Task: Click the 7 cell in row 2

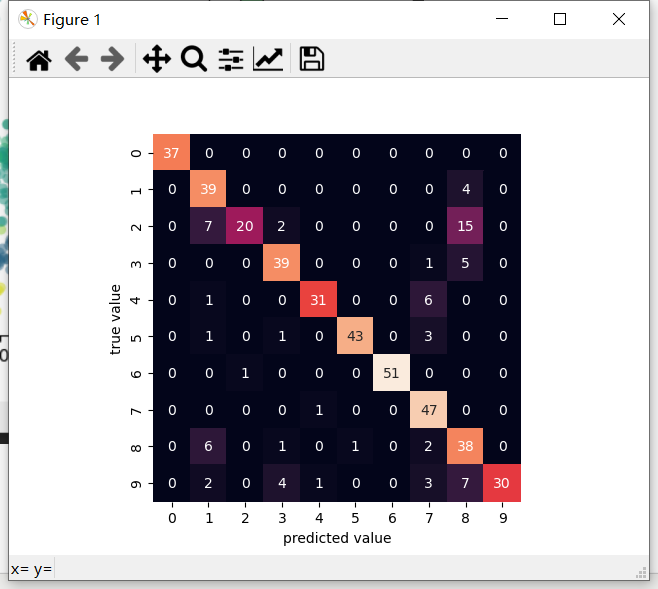Action: pos(208,226)
